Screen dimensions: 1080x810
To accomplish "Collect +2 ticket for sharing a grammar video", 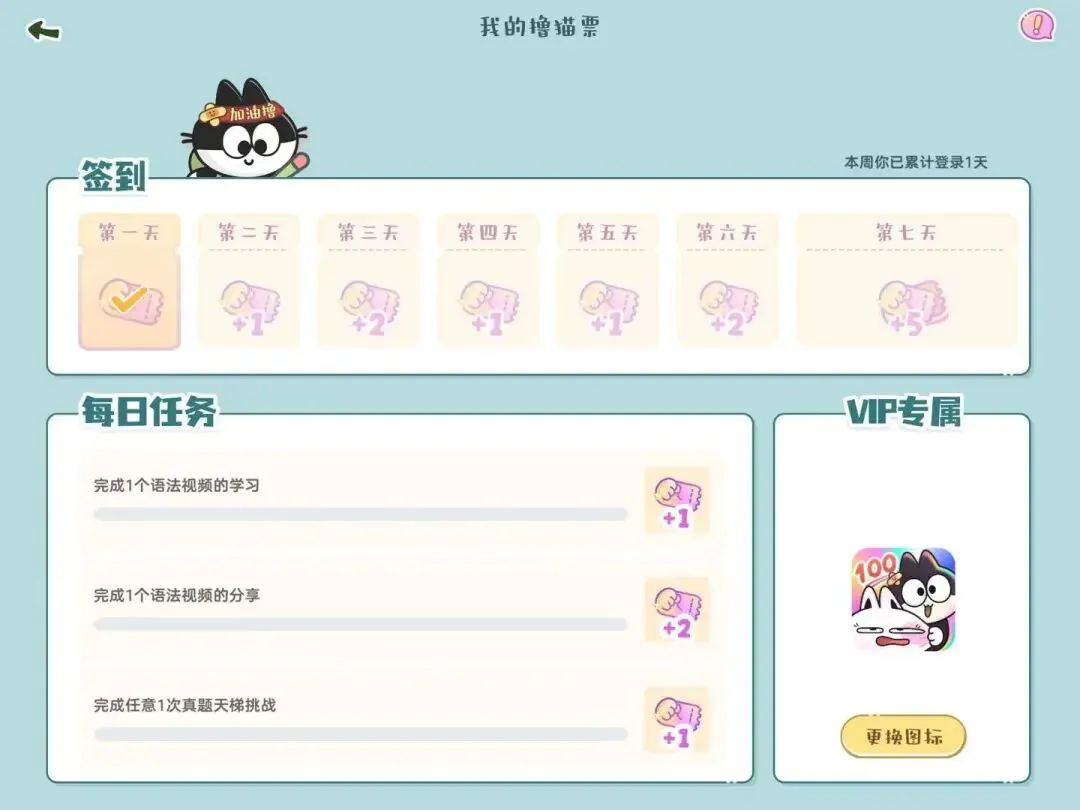I will (677, 610).
